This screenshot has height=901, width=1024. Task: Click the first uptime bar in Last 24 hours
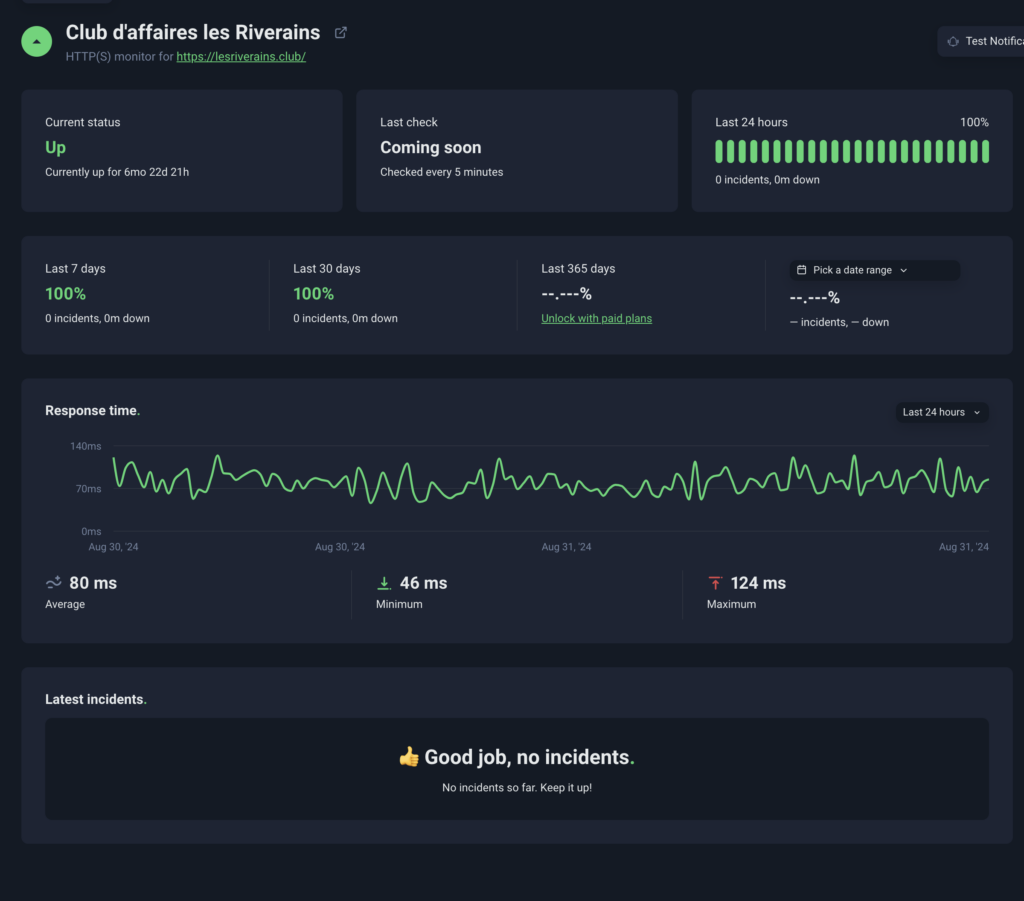tap(719, 151)
